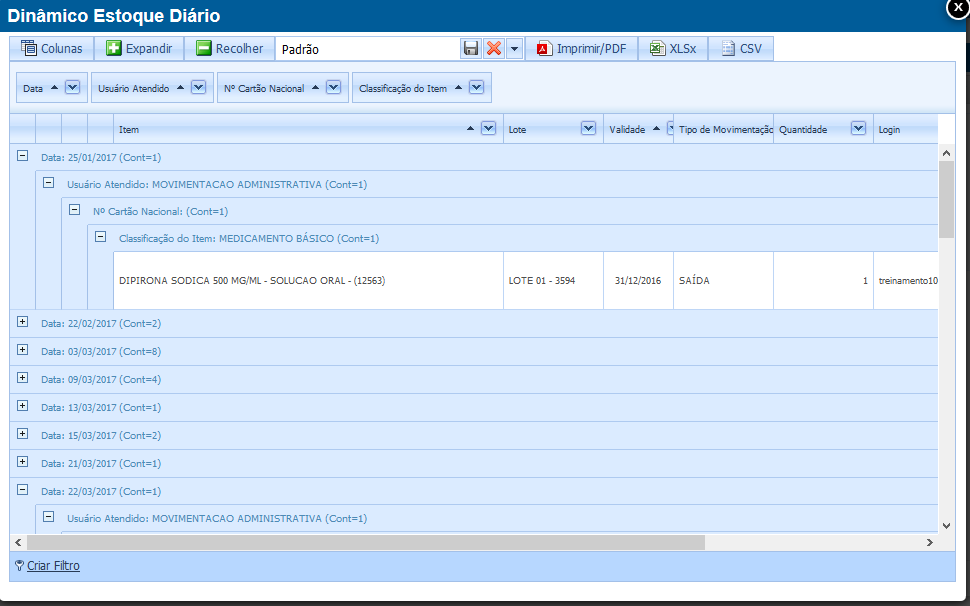Click the vertical scrollbar down arrow
The height and width of the screenshot is (606, 970).
(x=946, y=526)
